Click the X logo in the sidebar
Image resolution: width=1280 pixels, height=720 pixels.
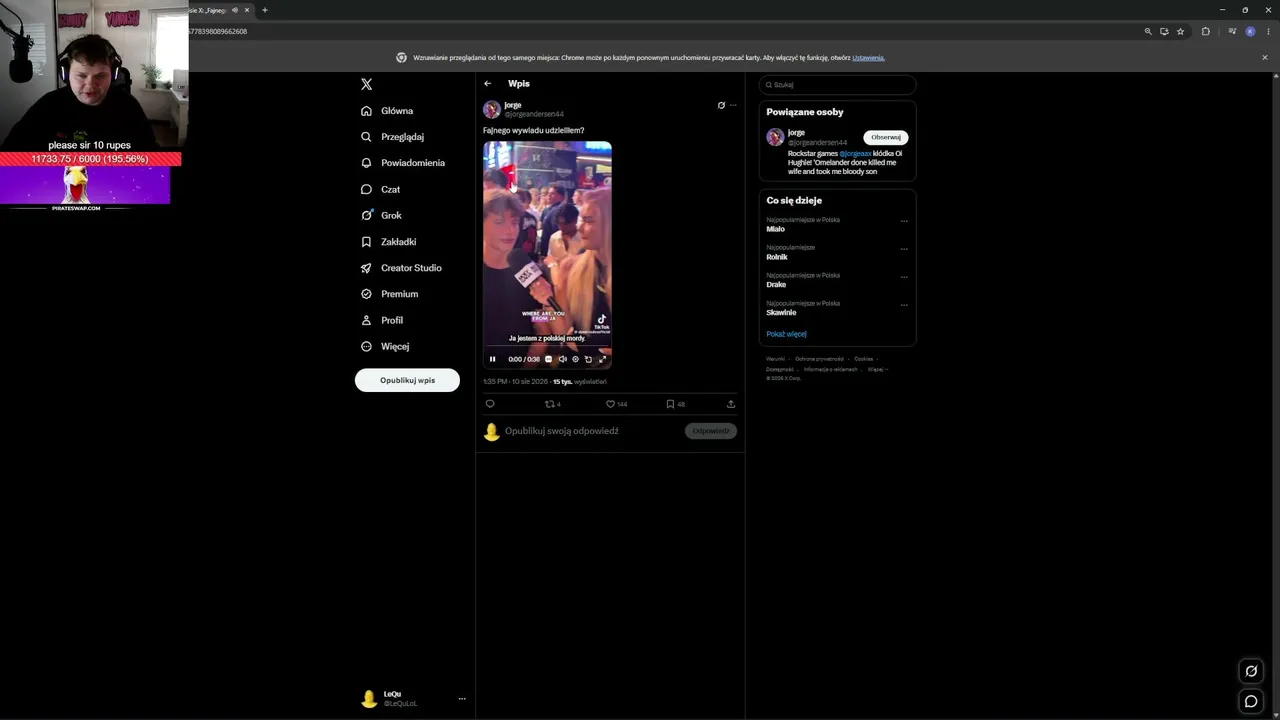[x=367, y=85]
